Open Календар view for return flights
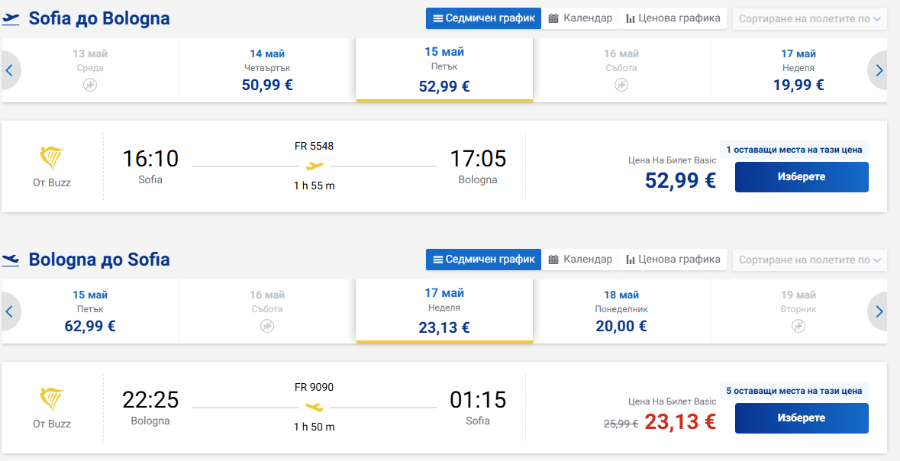Screen dimensions: 900x461 point(580,259)
